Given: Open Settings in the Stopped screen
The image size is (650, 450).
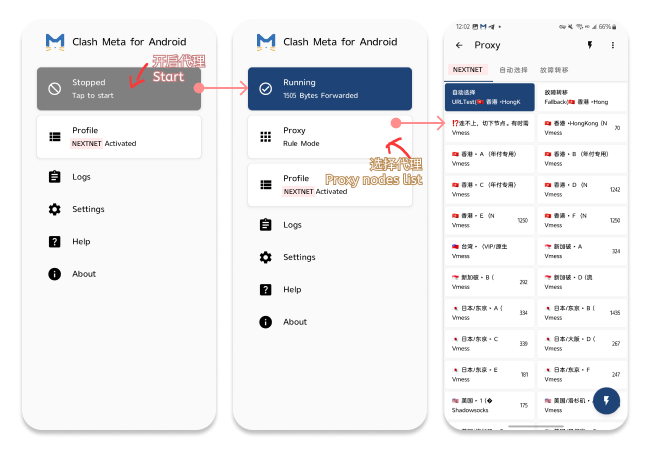Looking at the screenshot, I should click(88, 209).
